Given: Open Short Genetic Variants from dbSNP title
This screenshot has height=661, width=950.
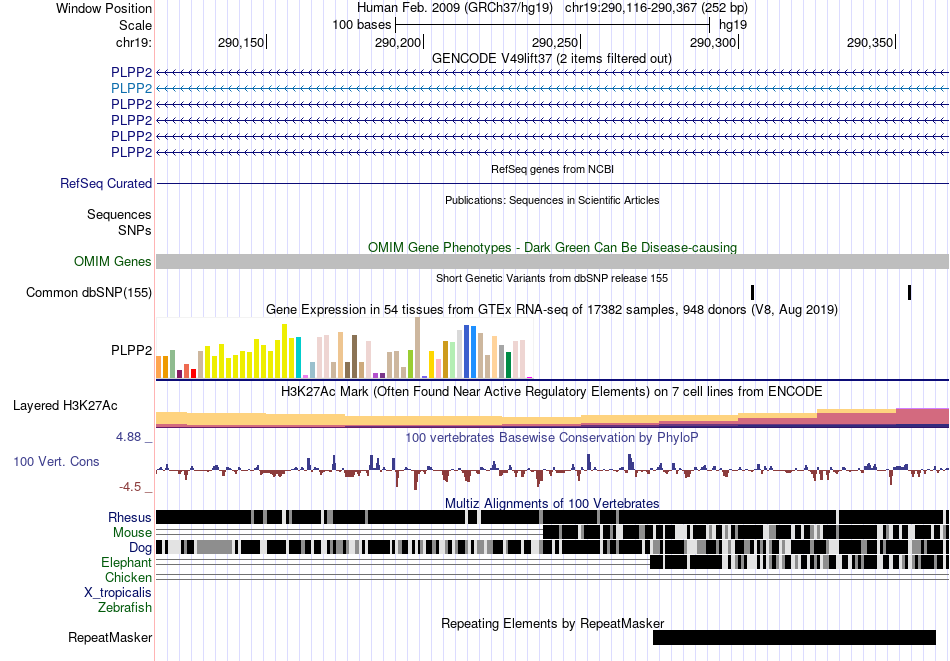Looking at the screenshot, I should (552, 278).
